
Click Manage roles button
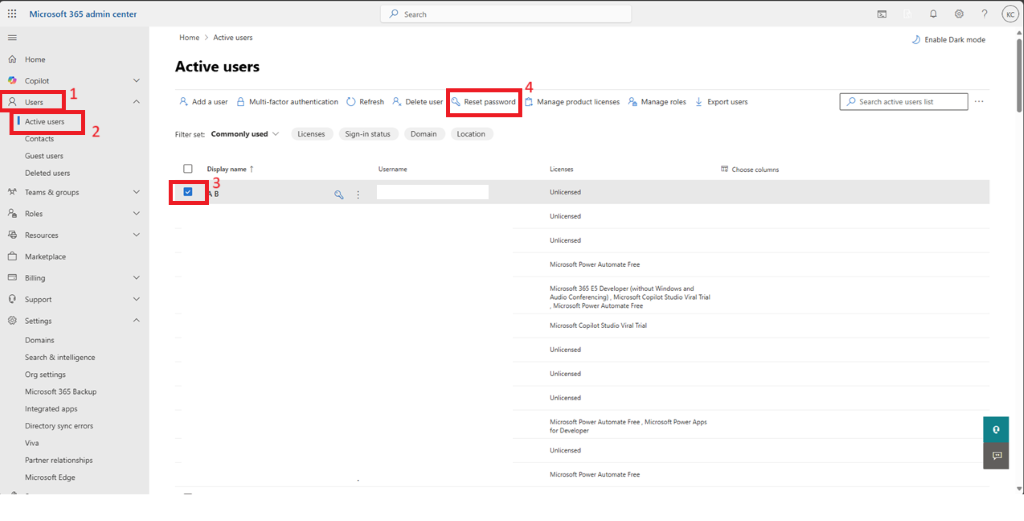pos(656,102)
